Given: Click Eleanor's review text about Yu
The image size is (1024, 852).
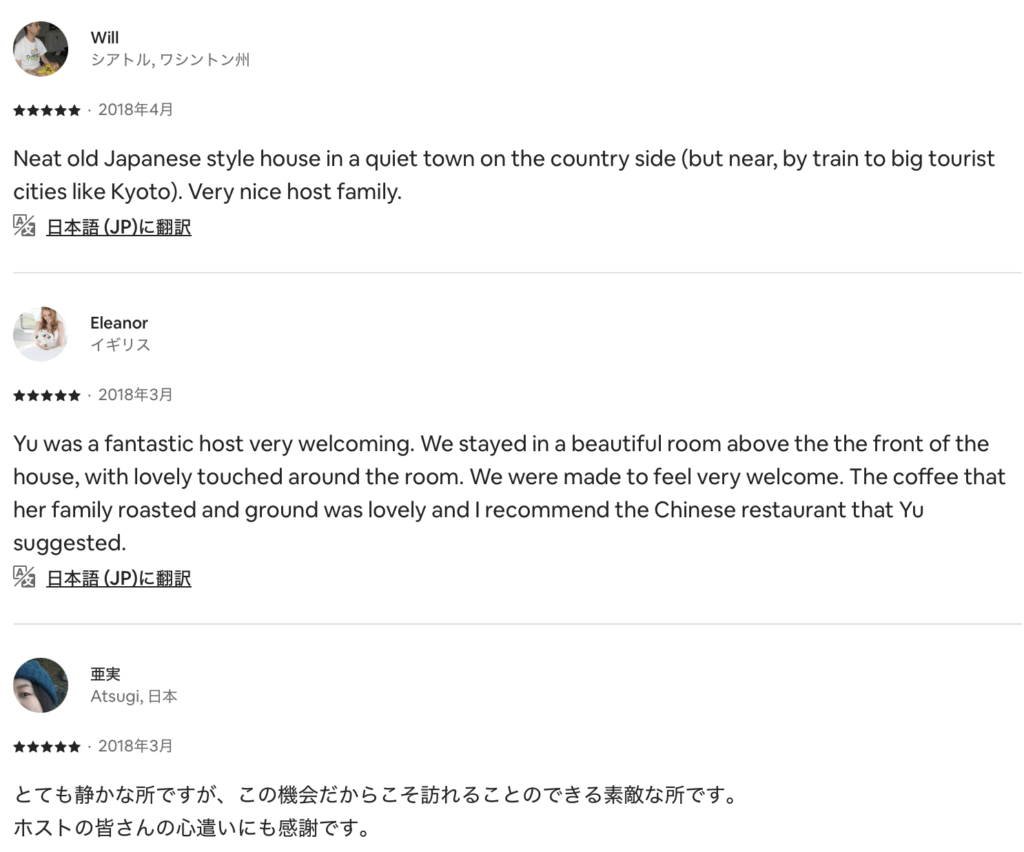Looking at the screenshot, I should point(508,493).
